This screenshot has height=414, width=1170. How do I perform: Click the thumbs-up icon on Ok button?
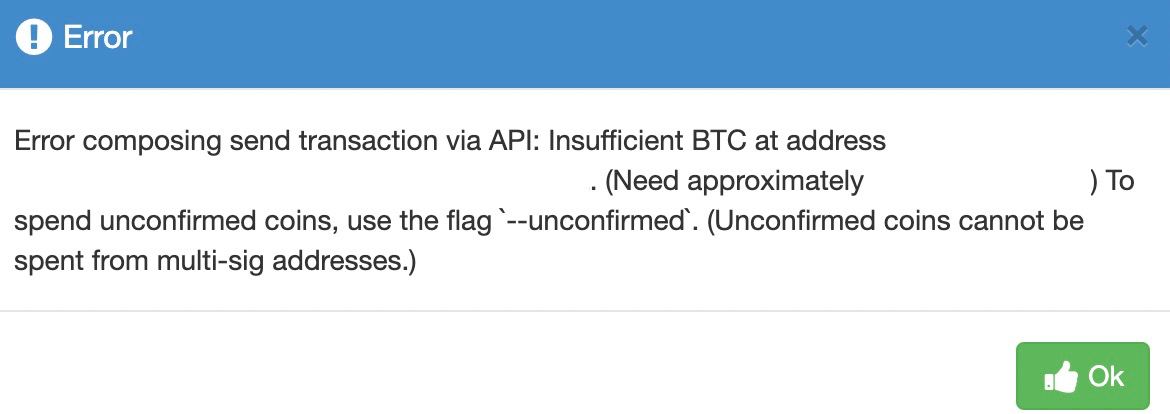[x=1061, y=377]
